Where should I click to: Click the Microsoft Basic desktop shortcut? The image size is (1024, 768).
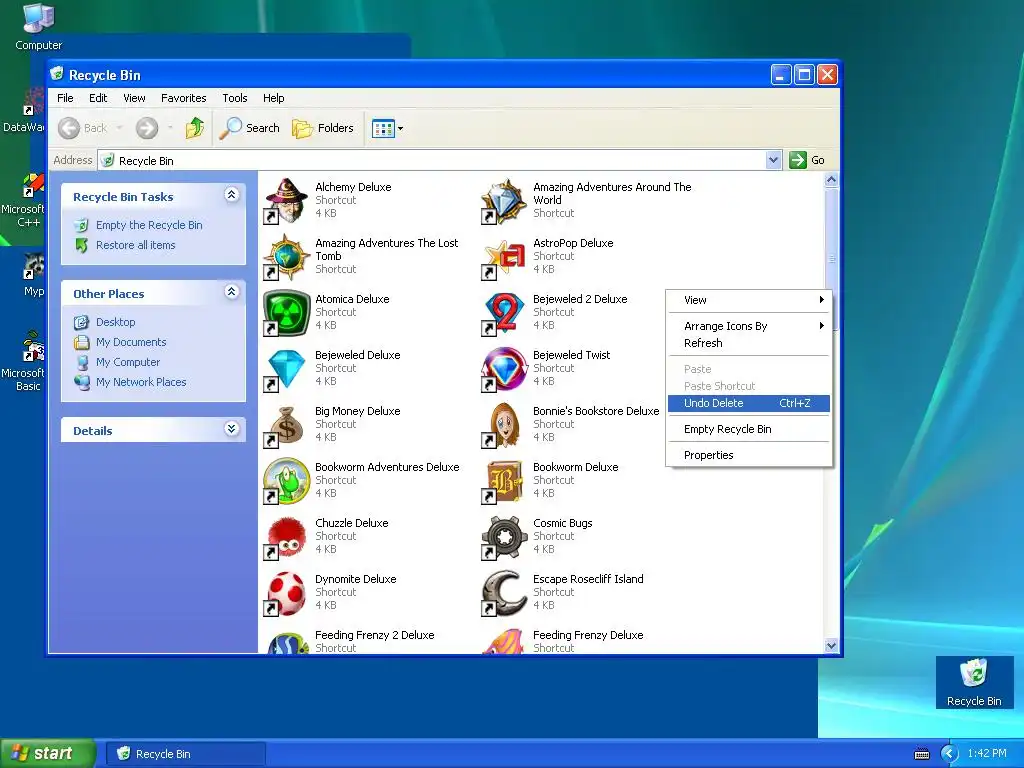coord(23,361)
